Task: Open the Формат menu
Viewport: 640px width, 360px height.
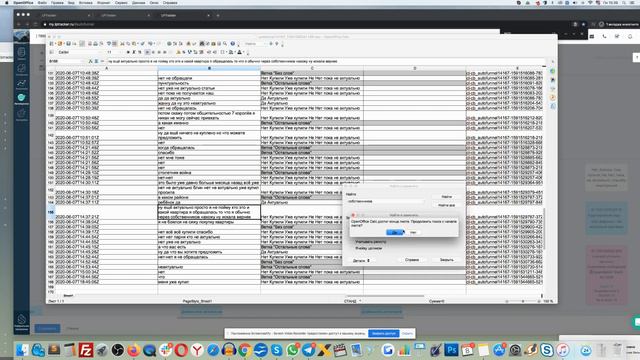Action: (103, 2)
